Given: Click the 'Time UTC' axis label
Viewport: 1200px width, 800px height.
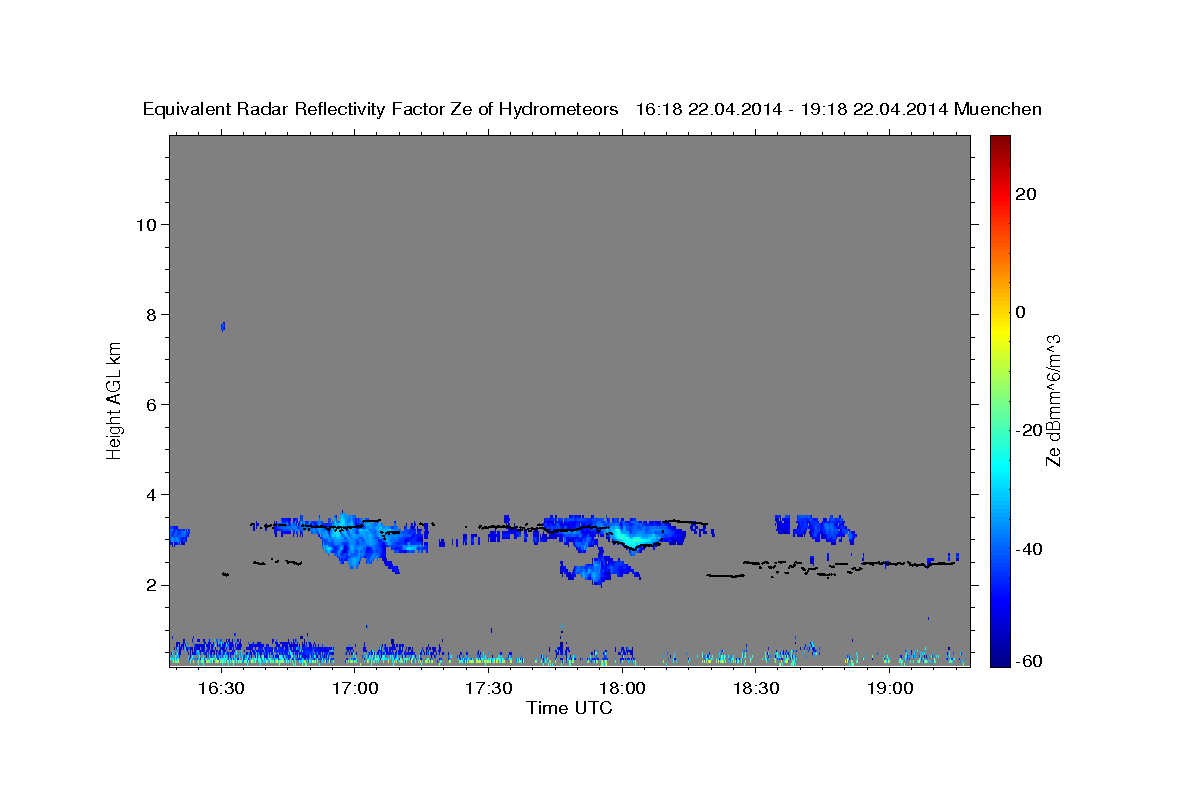Looking at the screenshot, I should (569, 708).
